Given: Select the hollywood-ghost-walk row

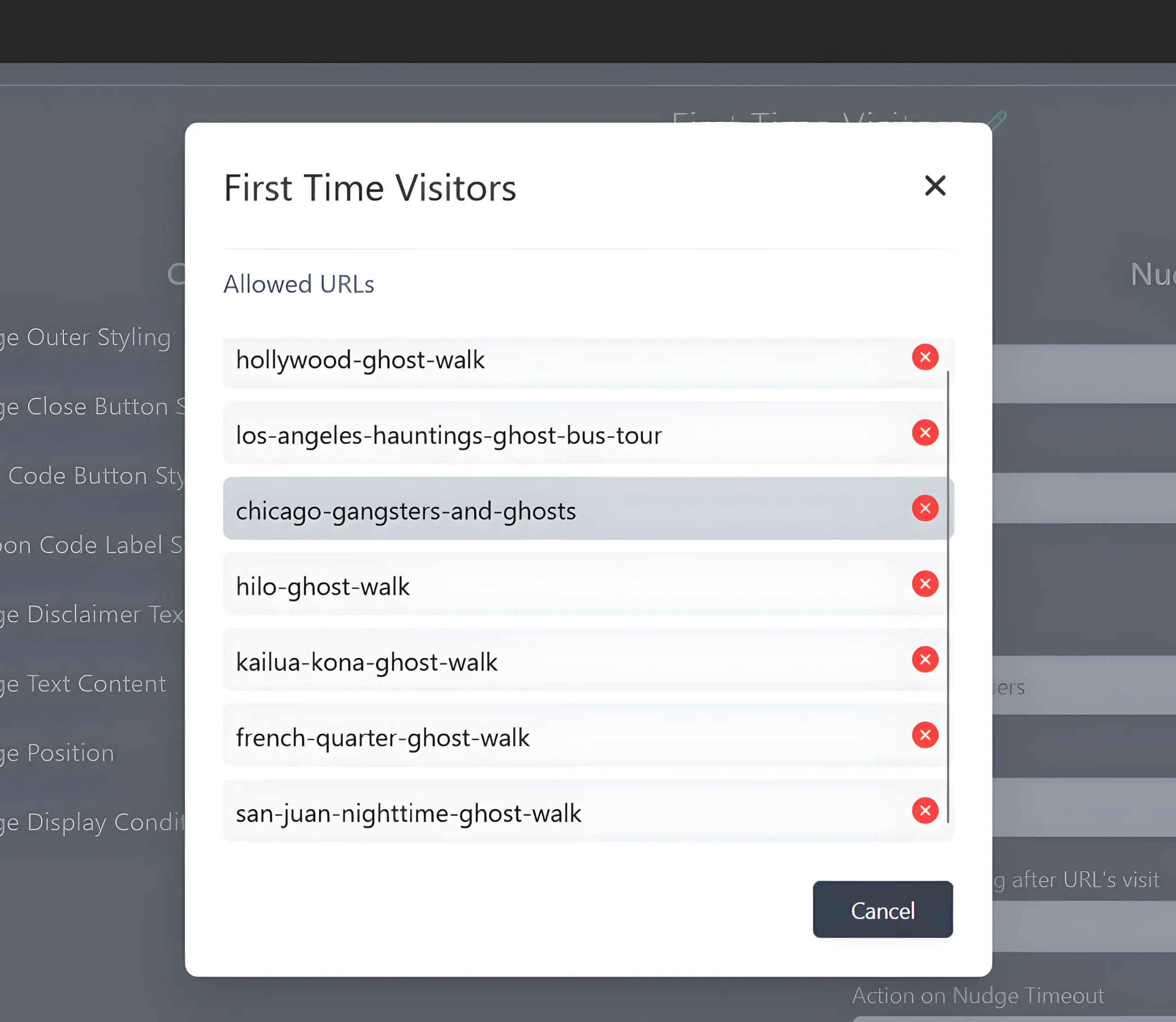Looking at the screenshot, I should point(513,360).
